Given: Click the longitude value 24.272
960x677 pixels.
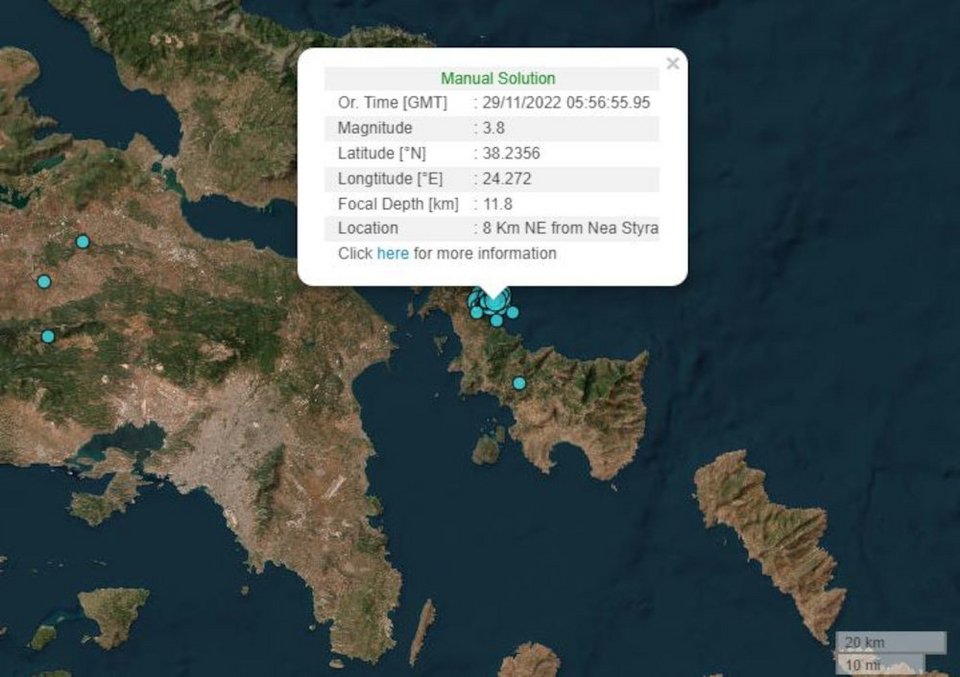Looking at the screenshot, I should (507, 179).
